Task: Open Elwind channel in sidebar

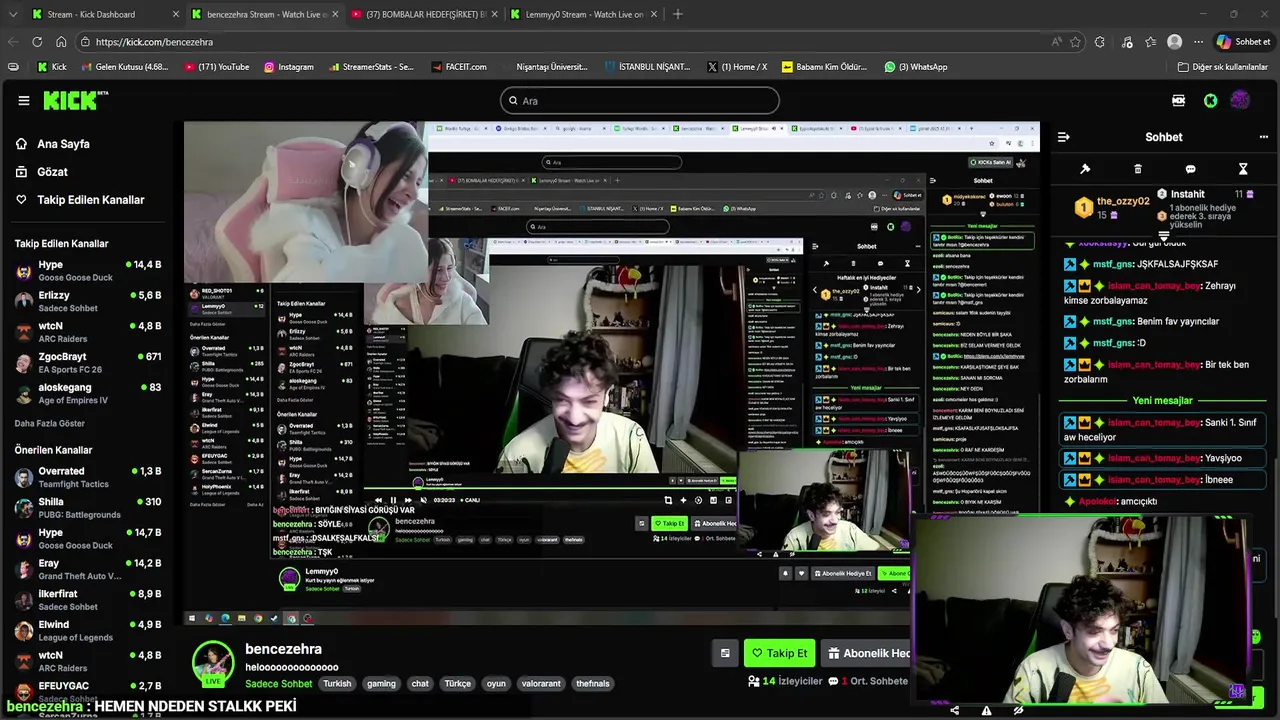Action: pos(88,631)
